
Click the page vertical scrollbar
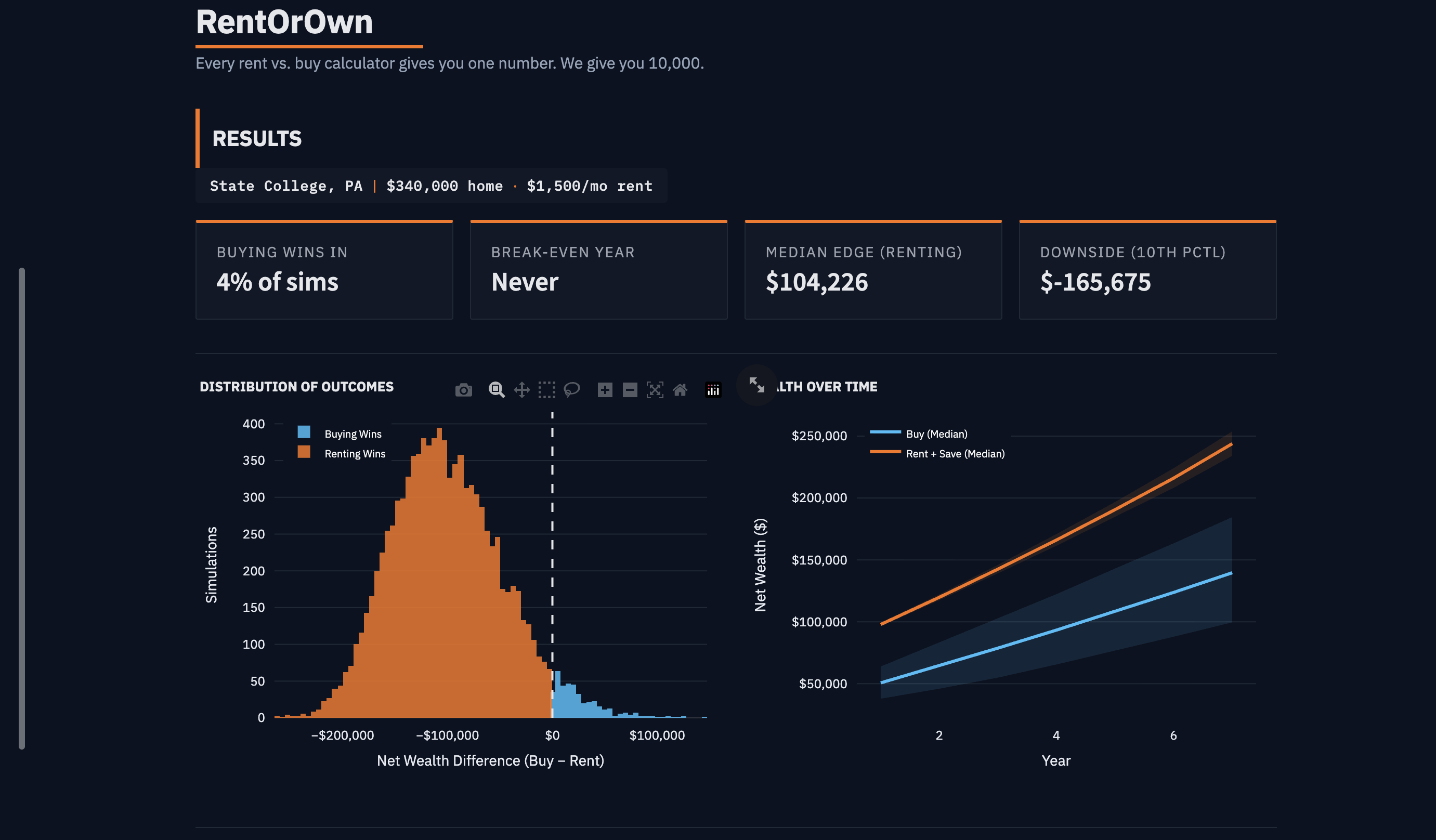(22, 507)
